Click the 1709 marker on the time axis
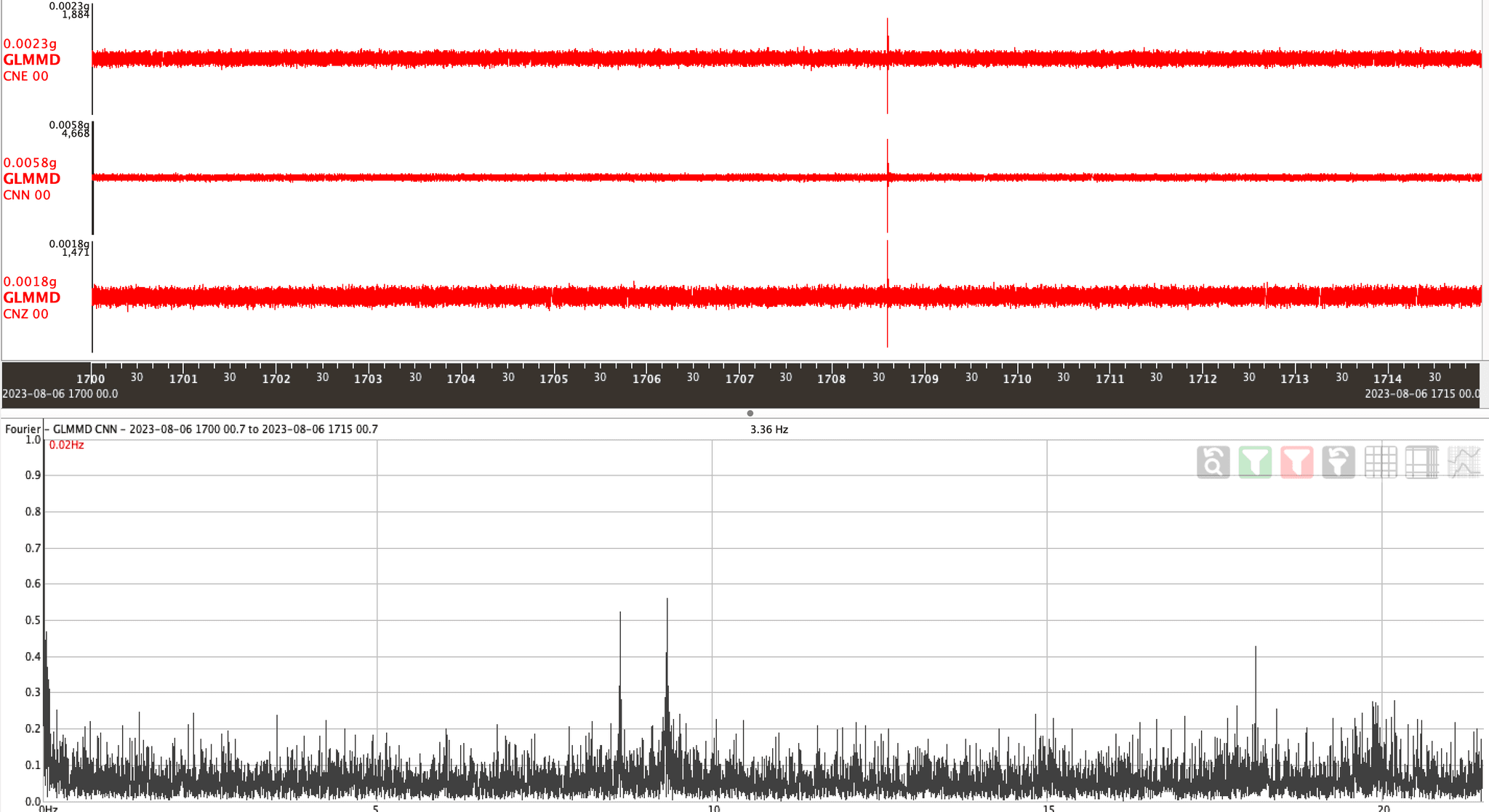 (925, 379)
